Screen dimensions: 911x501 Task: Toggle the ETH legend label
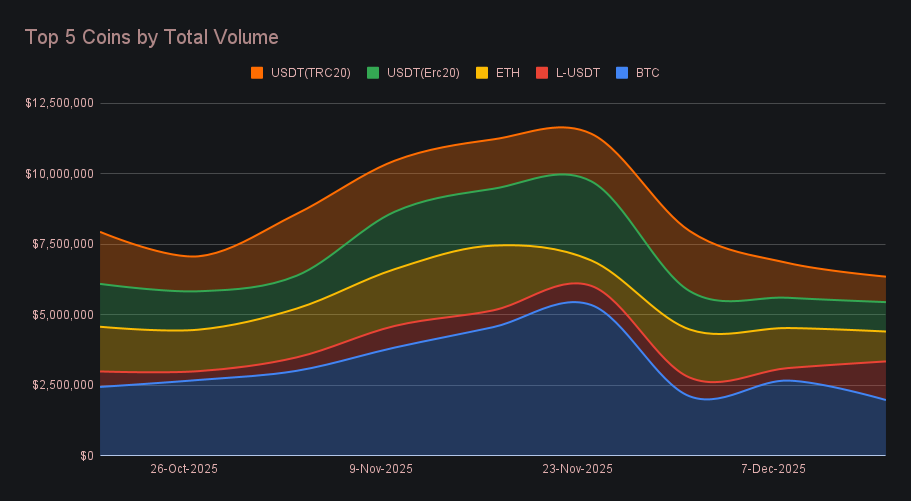507,73
